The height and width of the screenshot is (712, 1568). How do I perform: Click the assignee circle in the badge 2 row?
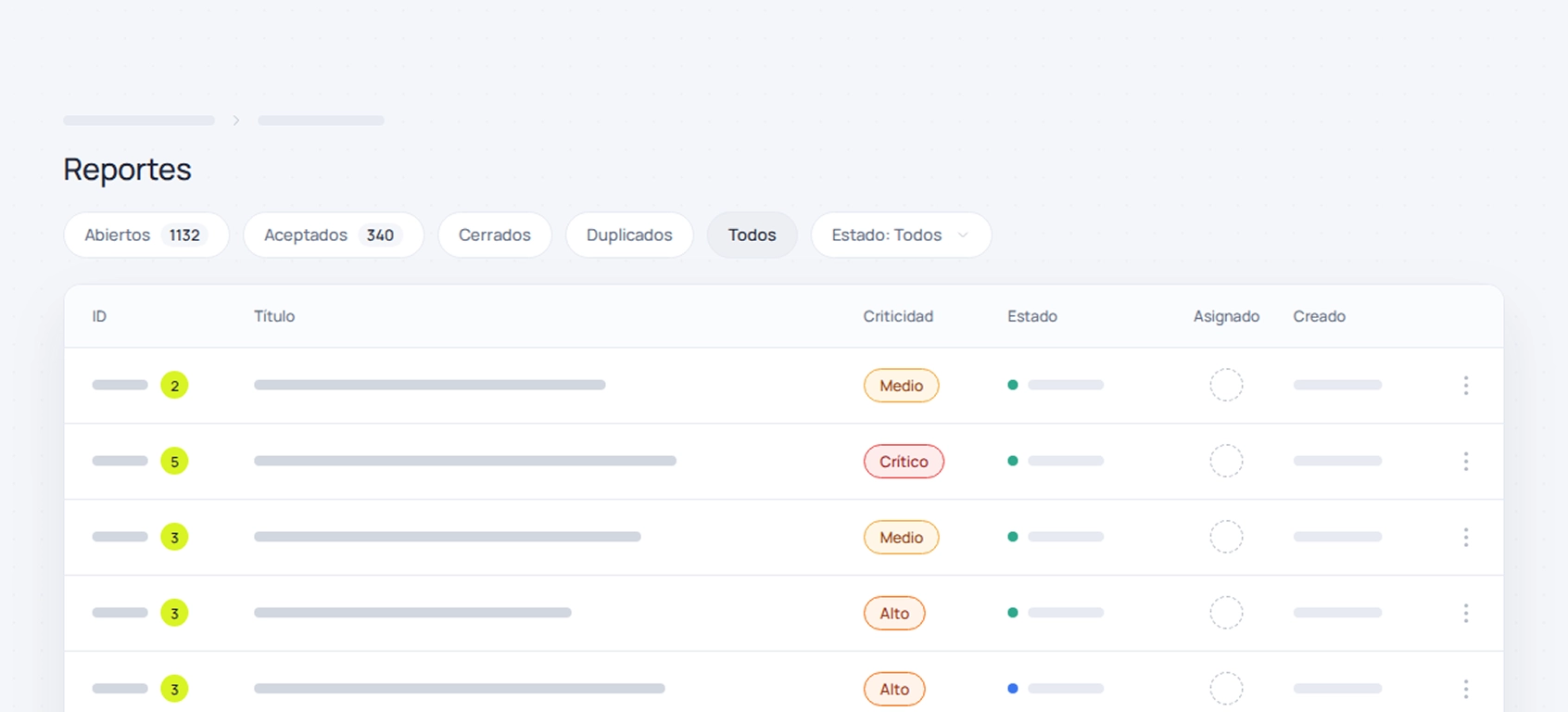coord(1226,385)
